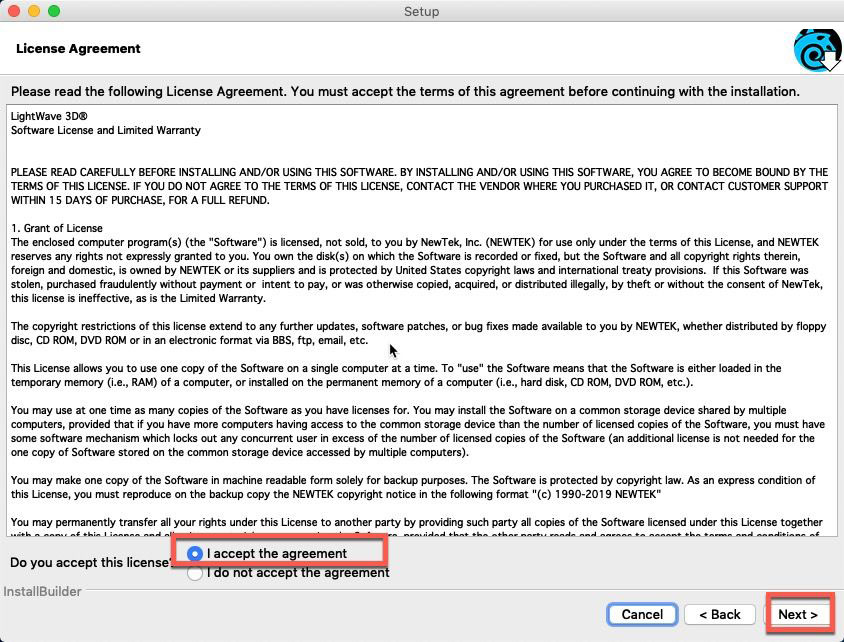
Task: Click the "PLEASE READ CAREFULLY BEFORE INSTALLING" paragraph
Action: (419, 186)
